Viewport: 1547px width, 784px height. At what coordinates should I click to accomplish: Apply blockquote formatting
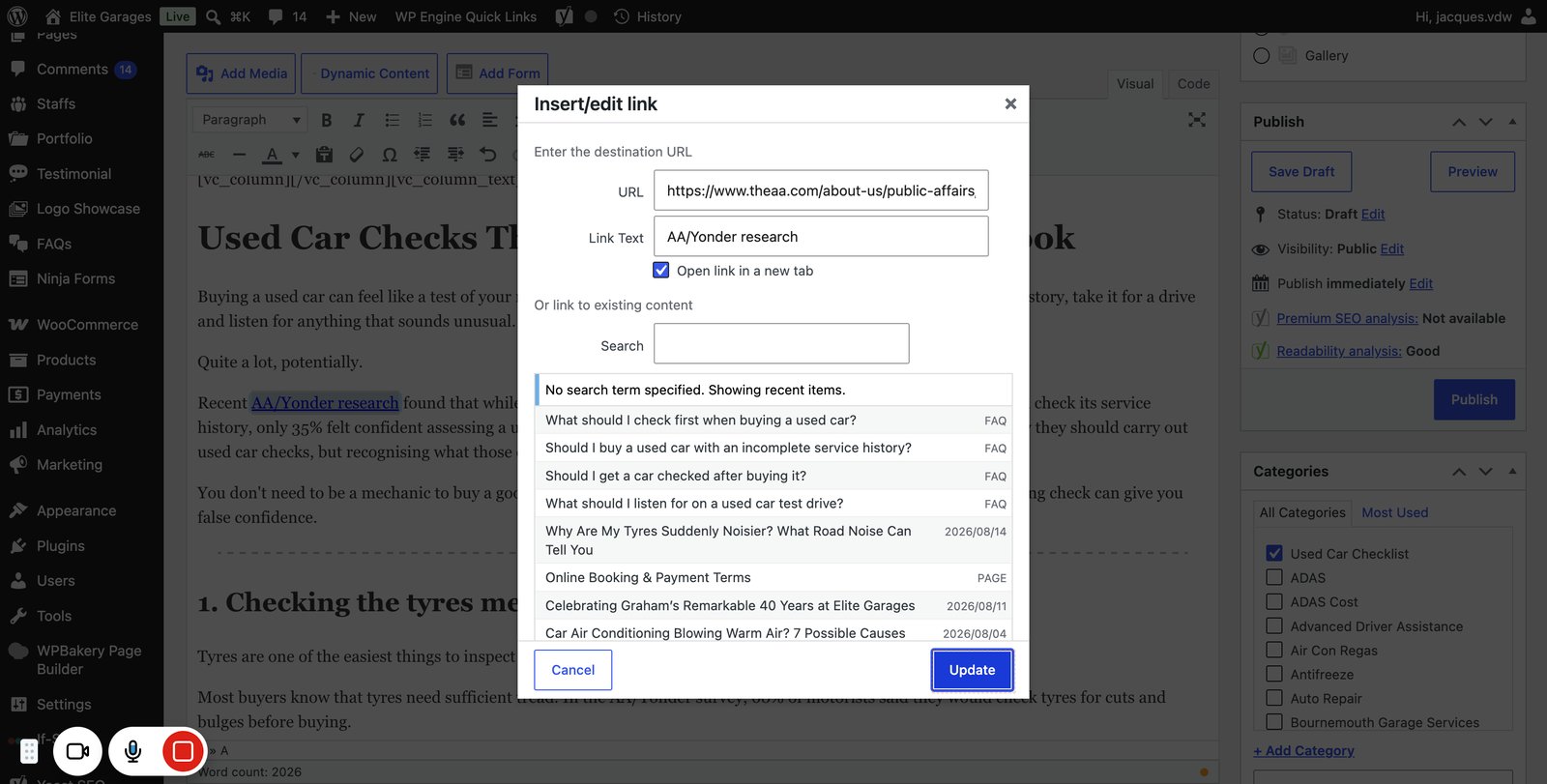click(x=457, y=120)
